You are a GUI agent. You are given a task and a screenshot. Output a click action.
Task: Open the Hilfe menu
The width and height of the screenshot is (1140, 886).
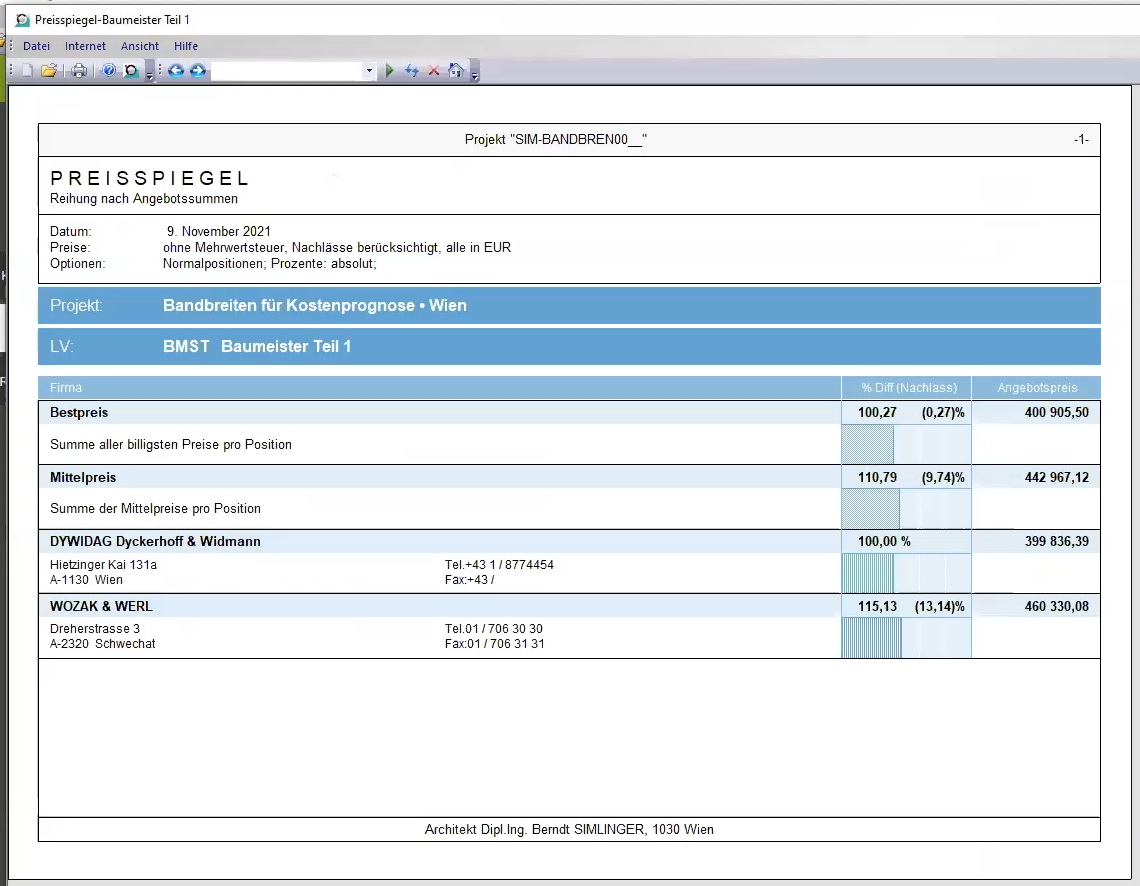point(186,46)
